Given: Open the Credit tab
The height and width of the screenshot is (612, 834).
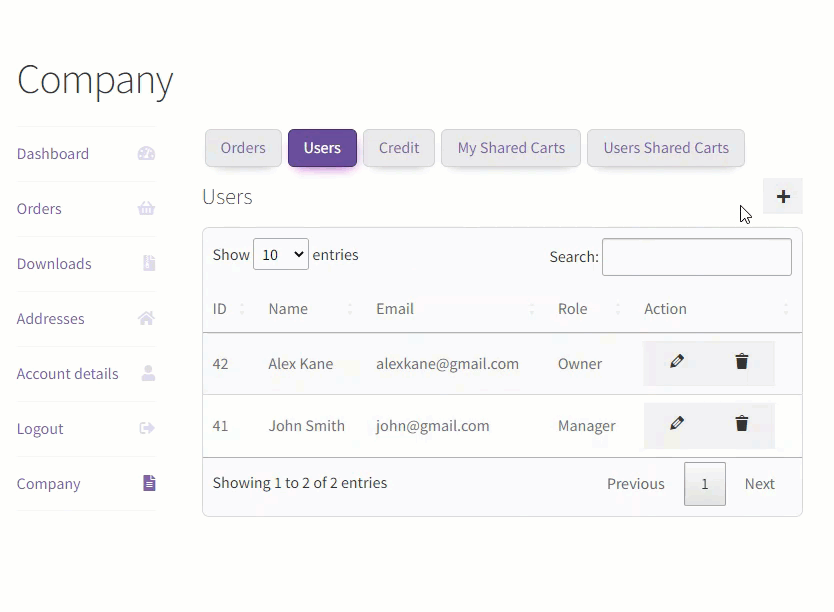Looking at the screenshot, I should [x=399, y=148].
